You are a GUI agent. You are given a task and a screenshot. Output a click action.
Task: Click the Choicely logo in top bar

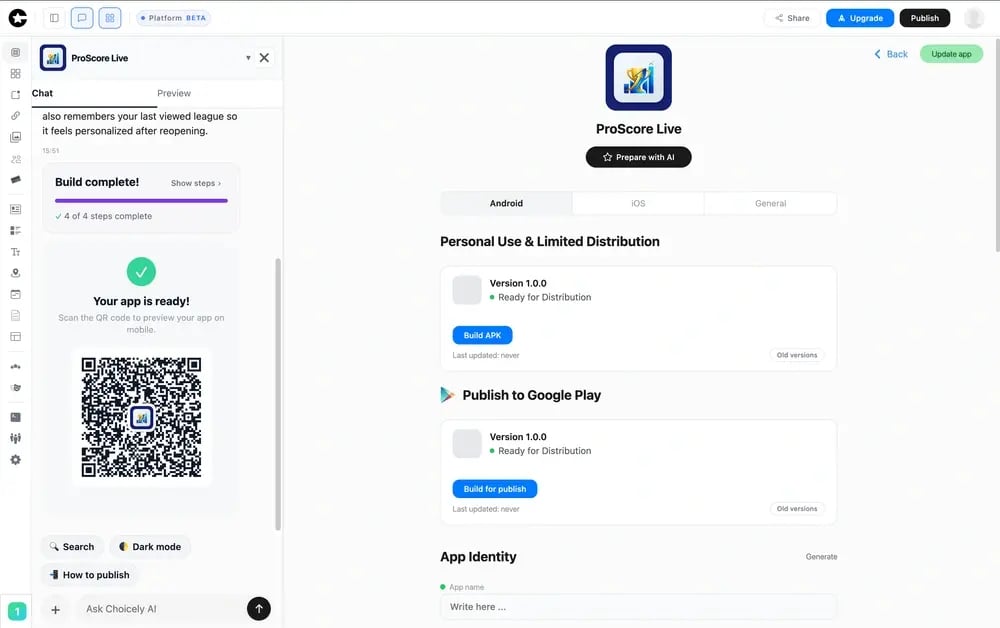pyautogui.click(x=18, y=18)
